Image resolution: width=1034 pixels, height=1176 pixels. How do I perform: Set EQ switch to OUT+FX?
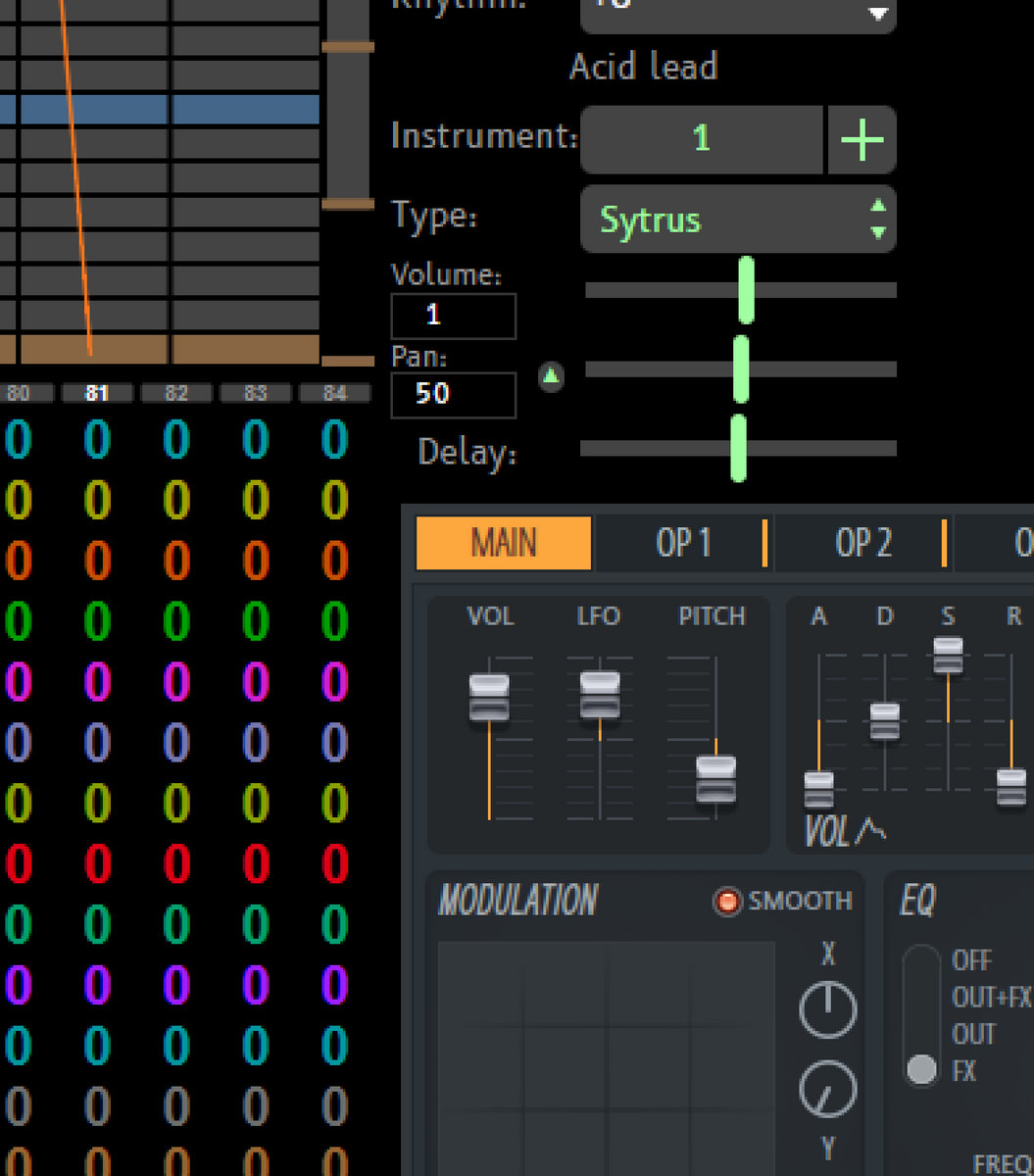click(992, 998)
